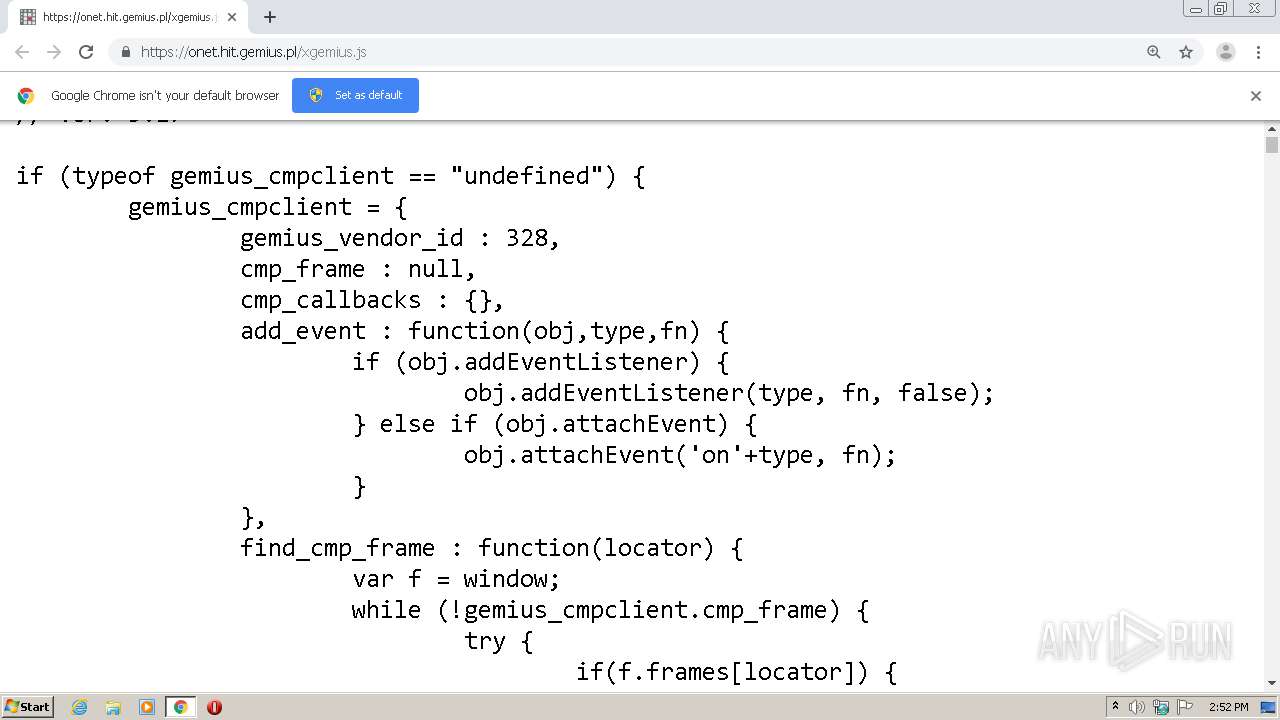The height and width of the screenshot is (720, 1280).
Task: Click 'if (obj.addEventListener) {' line
Action: [x=540, y=362]
